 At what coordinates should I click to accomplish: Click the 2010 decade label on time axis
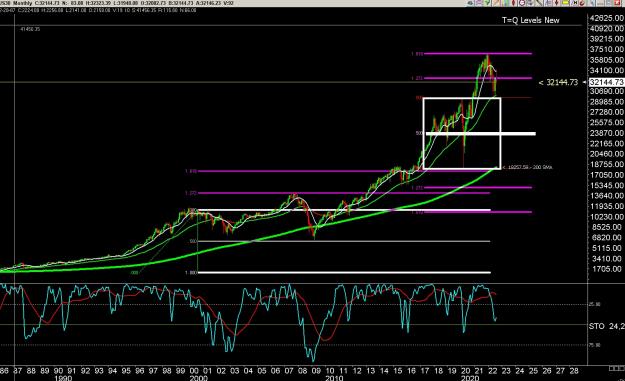pos(334,378)
